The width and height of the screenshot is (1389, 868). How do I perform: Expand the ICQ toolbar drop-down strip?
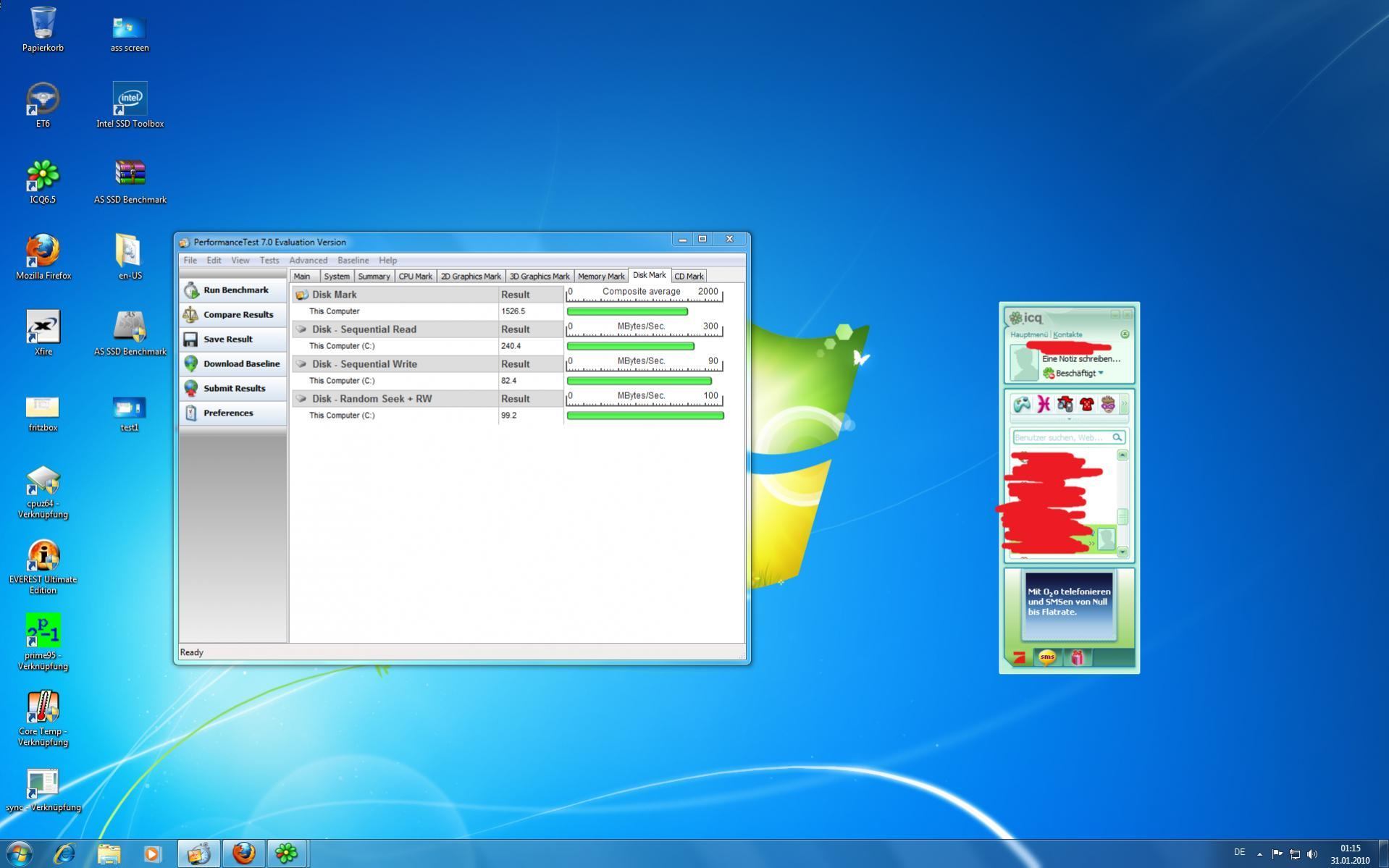click(1069, 419)
